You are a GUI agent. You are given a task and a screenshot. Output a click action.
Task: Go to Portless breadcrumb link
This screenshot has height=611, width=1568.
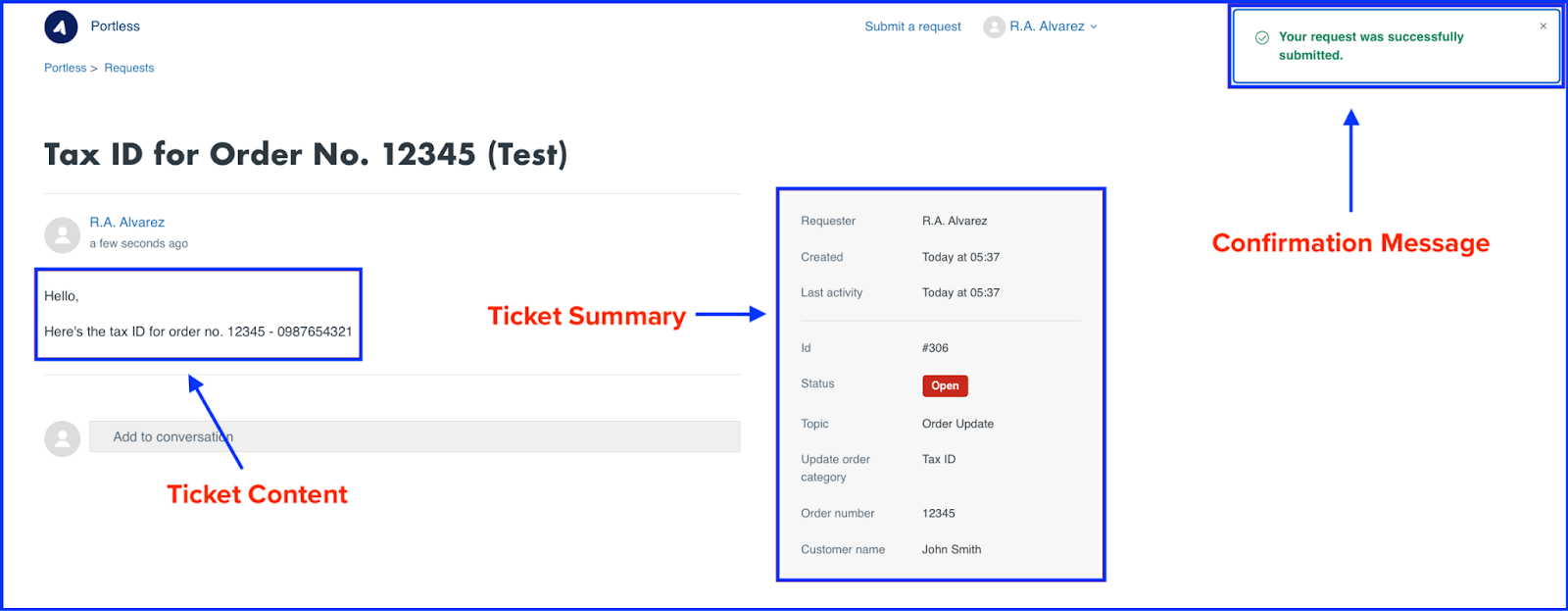pyautogui.click(x=65, y=68)
